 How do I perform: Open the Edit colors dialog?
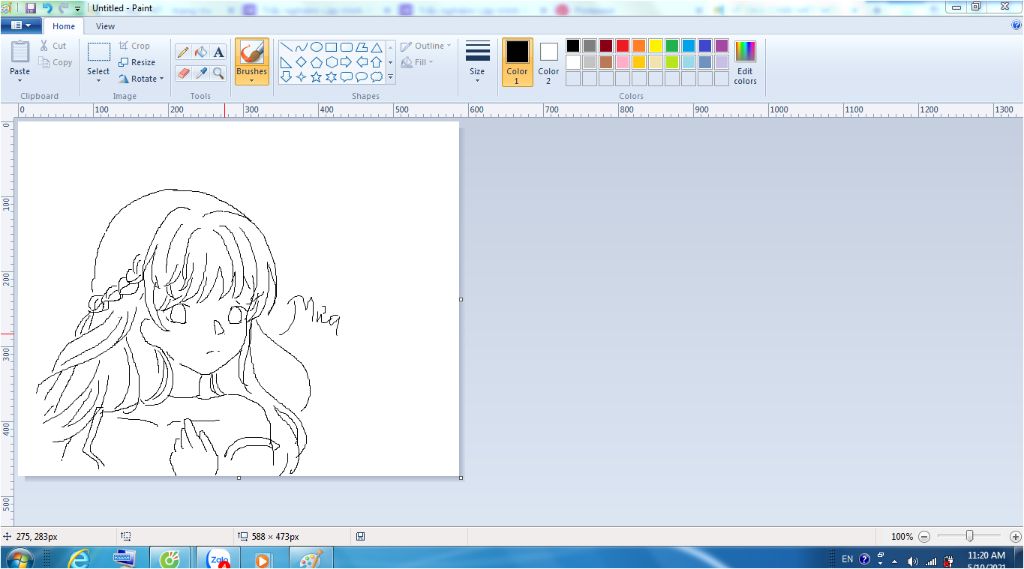745,63
